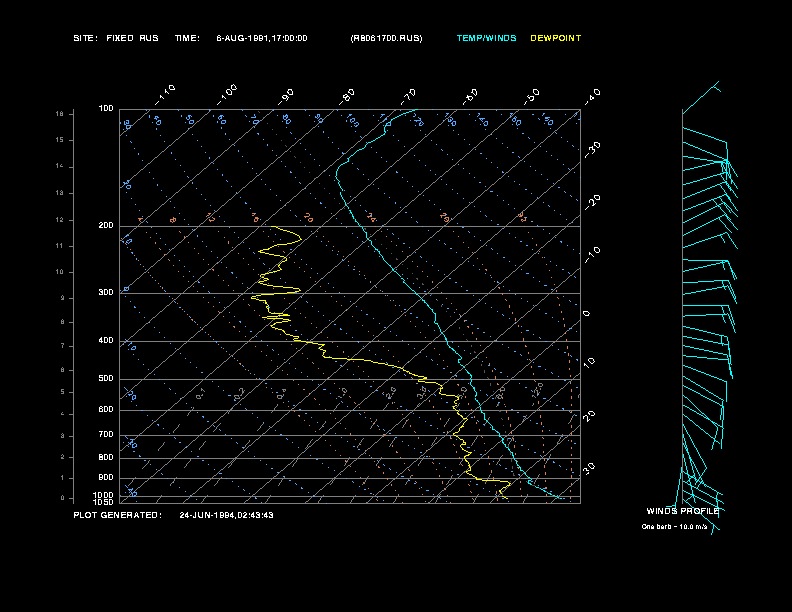The height and width of the screenshot is (612, 792).
Task: Click the -110 temperature label at top
Action: pyautogui.click(x=167, y=92)
